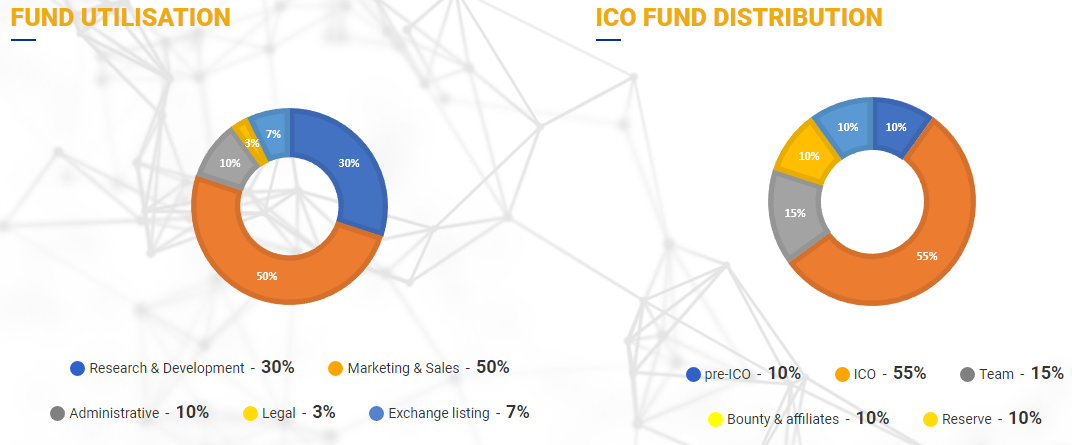The image size is (1072, 445).
Task: Click the orange Marketing & Sales legend dot
Action: click(x=335, y=368)
